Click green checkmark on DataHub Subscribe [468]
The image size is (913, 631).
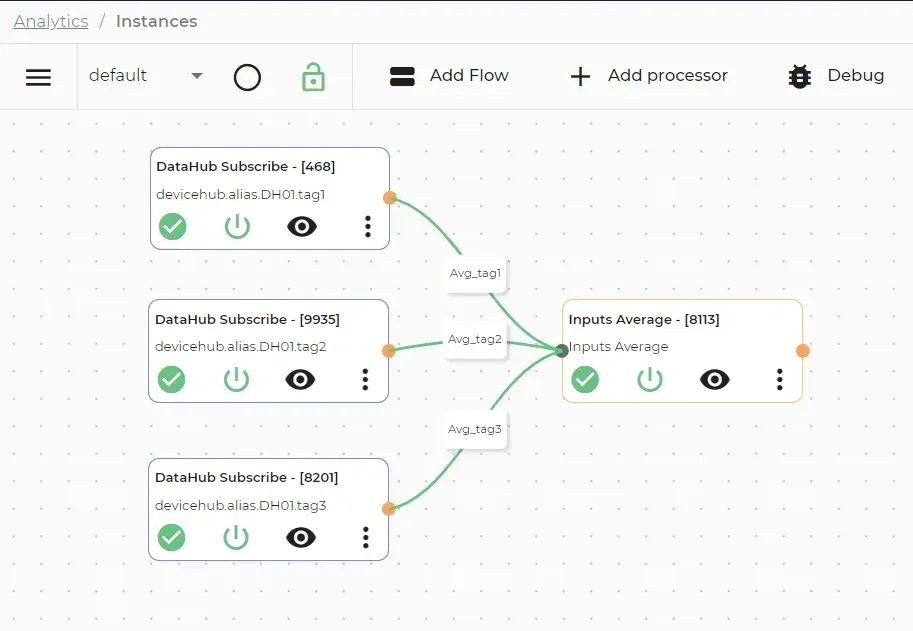tap(173, 226)
